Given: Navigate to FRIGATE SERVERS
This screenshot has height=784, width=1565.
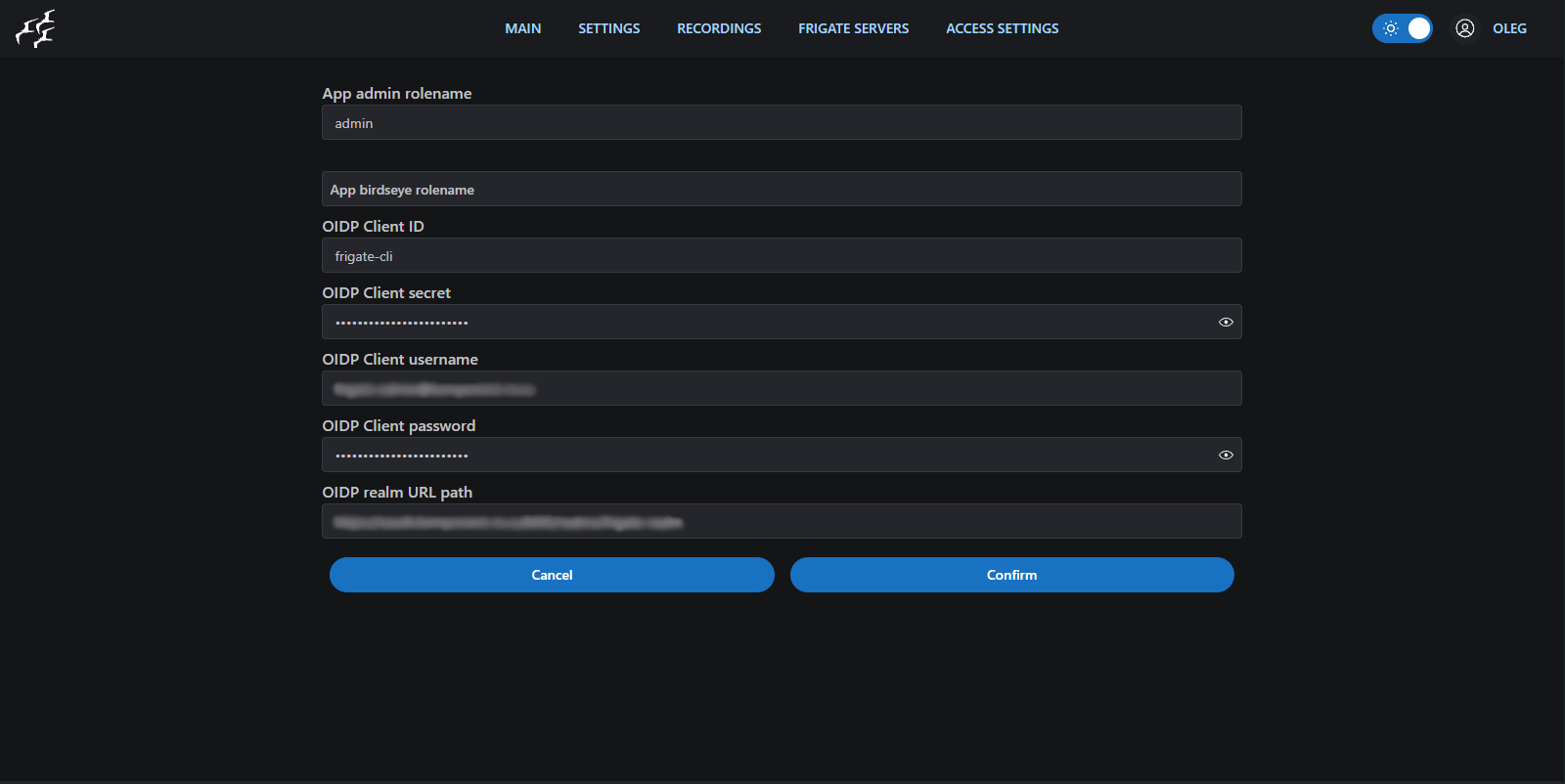Looking at the screenshot, I should tap(853, 28).
